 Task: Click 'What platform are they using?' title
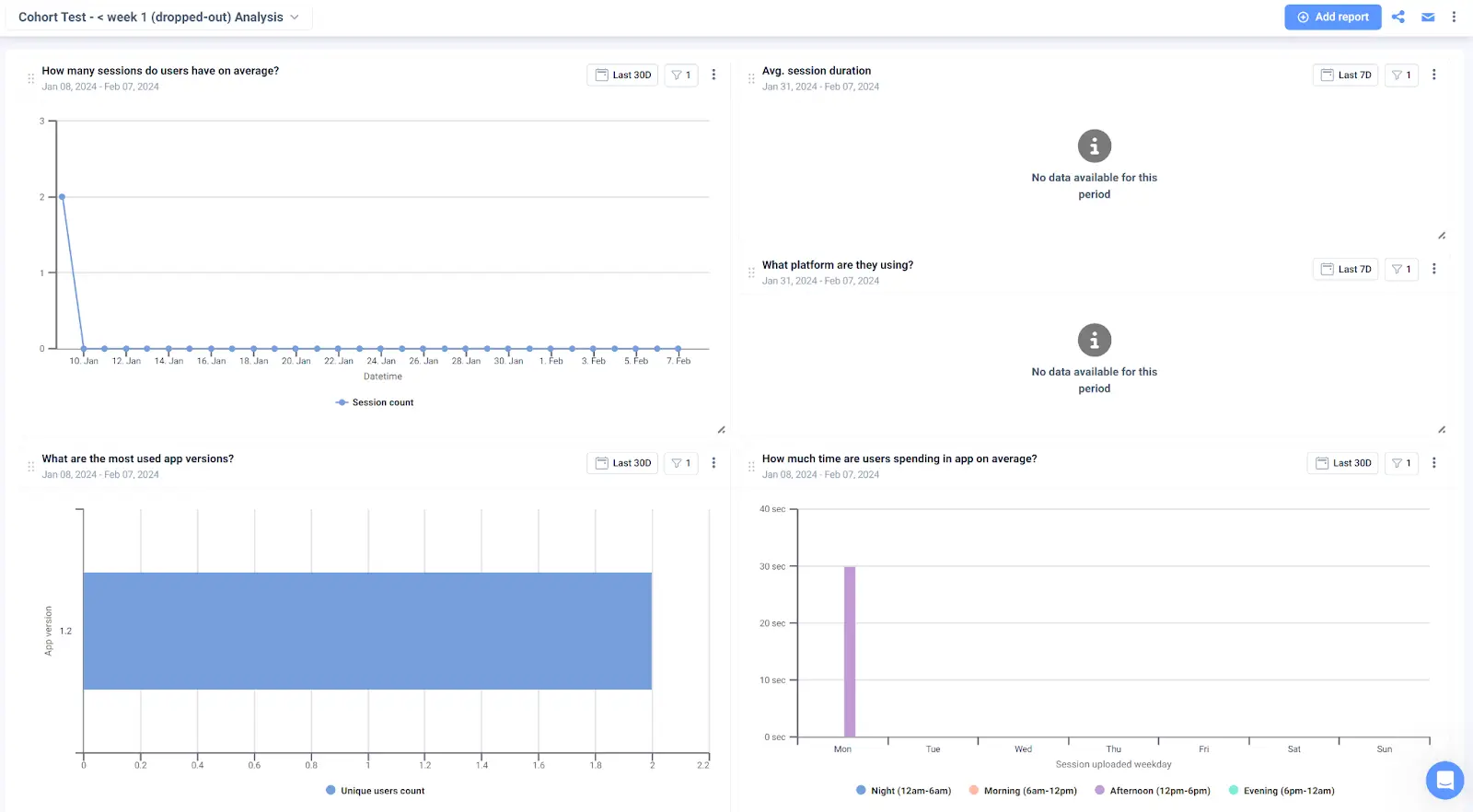coord(838,265)
